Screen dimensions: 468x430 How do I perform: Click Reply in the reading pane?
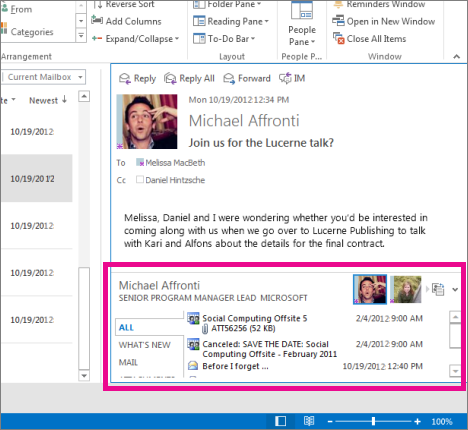(137, 79)
